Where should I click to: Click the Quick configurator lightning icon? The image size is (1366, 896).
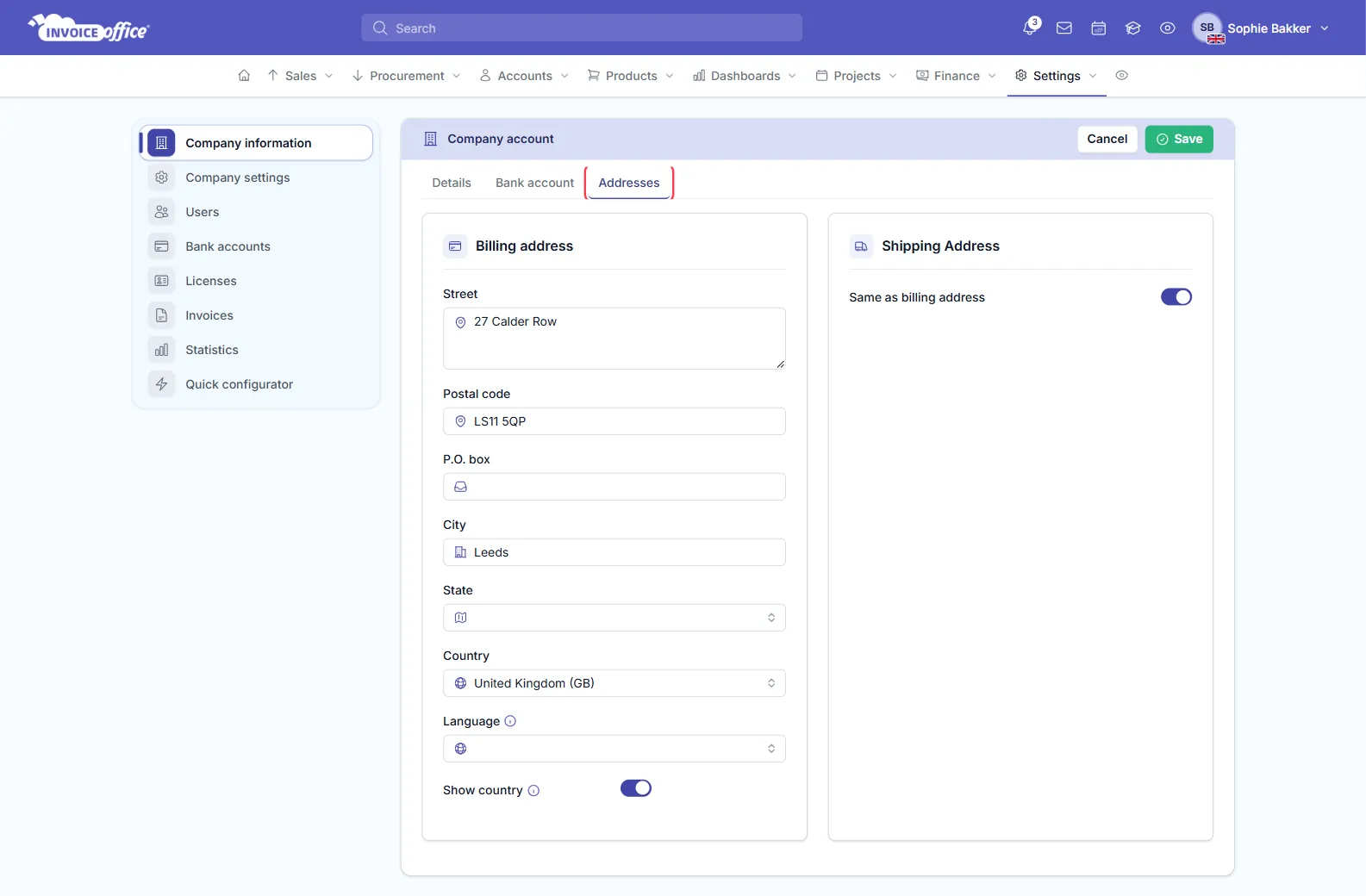coord(161,384)
